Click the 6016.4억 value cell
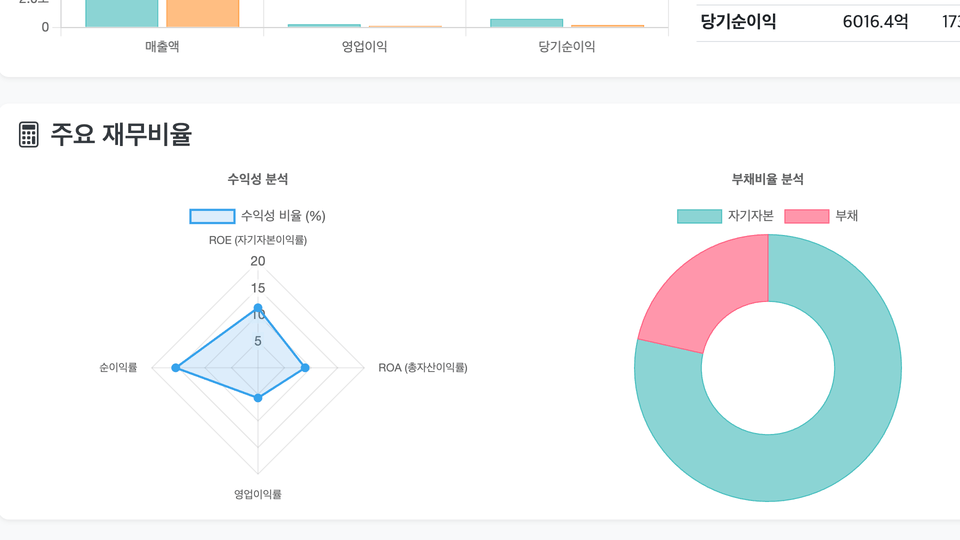Viewport: 960px width, 540px height. coord(876,22)
